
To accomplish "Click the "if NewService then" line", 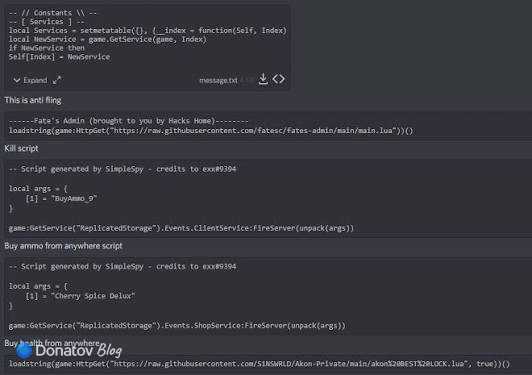I will [46, 48].
